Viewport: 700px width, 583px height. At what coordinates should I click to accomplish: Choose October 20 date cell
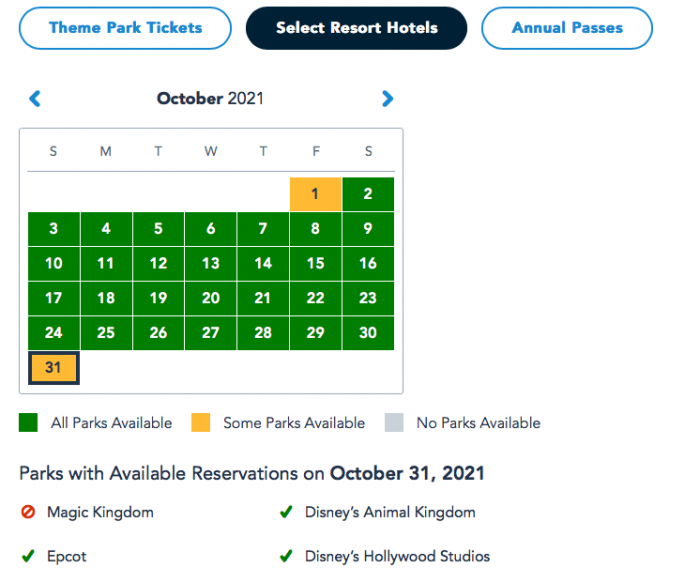coord(210,298)
